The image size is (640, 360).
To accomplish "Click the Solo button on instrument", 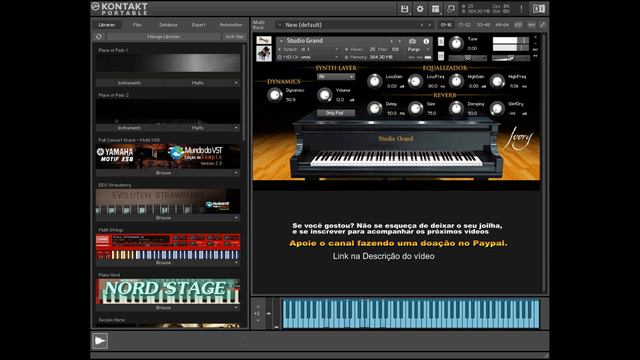I will (441, 42).
